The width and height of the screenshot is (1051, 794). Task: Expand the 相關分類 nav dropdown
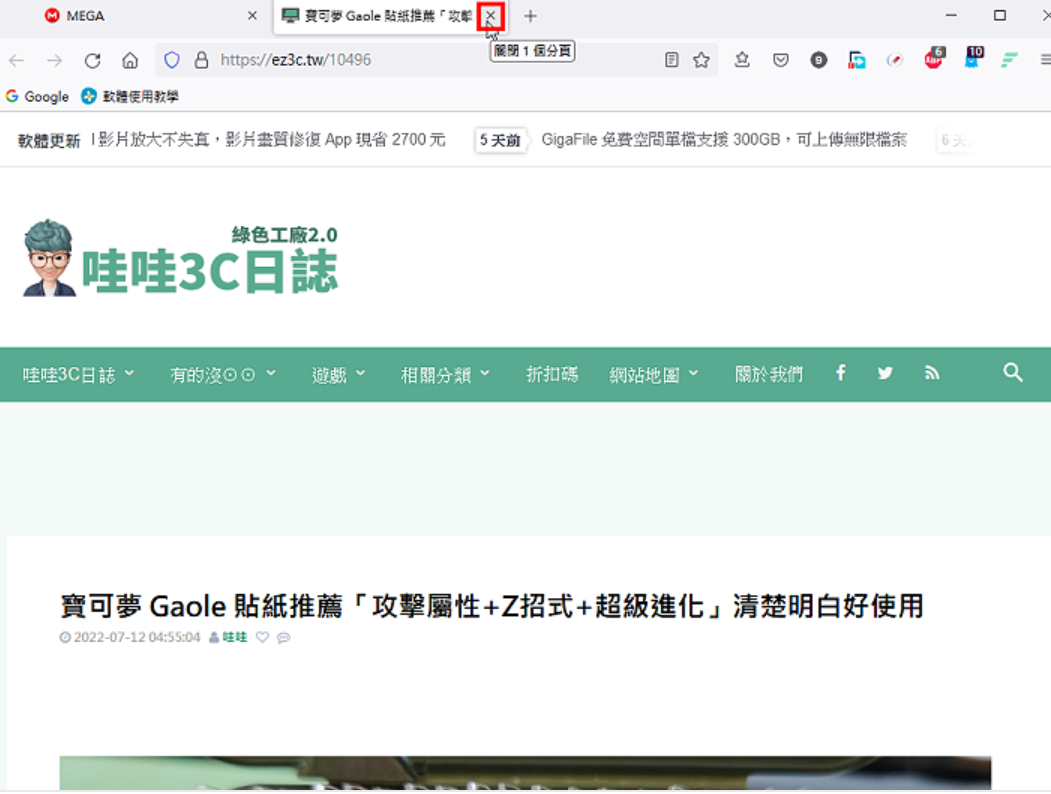pos(446,375)
